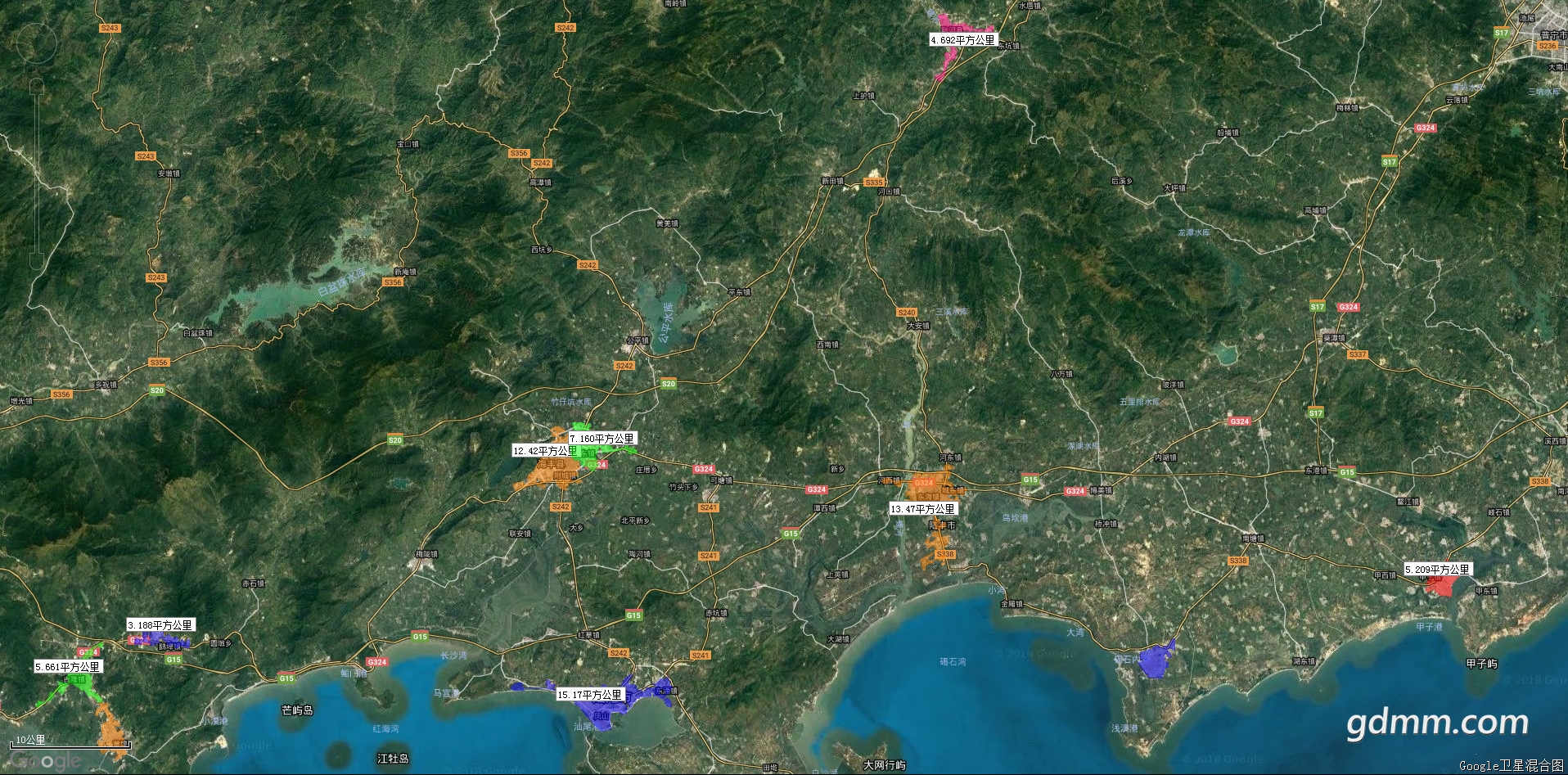Select the 12.42平方公里 area label
1568x775 pixels.
(545, 451)
